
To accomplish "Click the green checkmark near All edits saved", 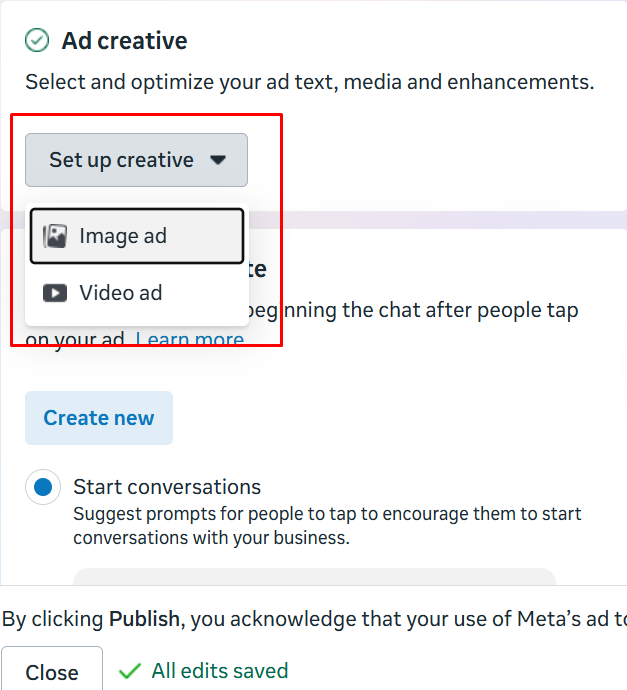I will pos(130,671).
